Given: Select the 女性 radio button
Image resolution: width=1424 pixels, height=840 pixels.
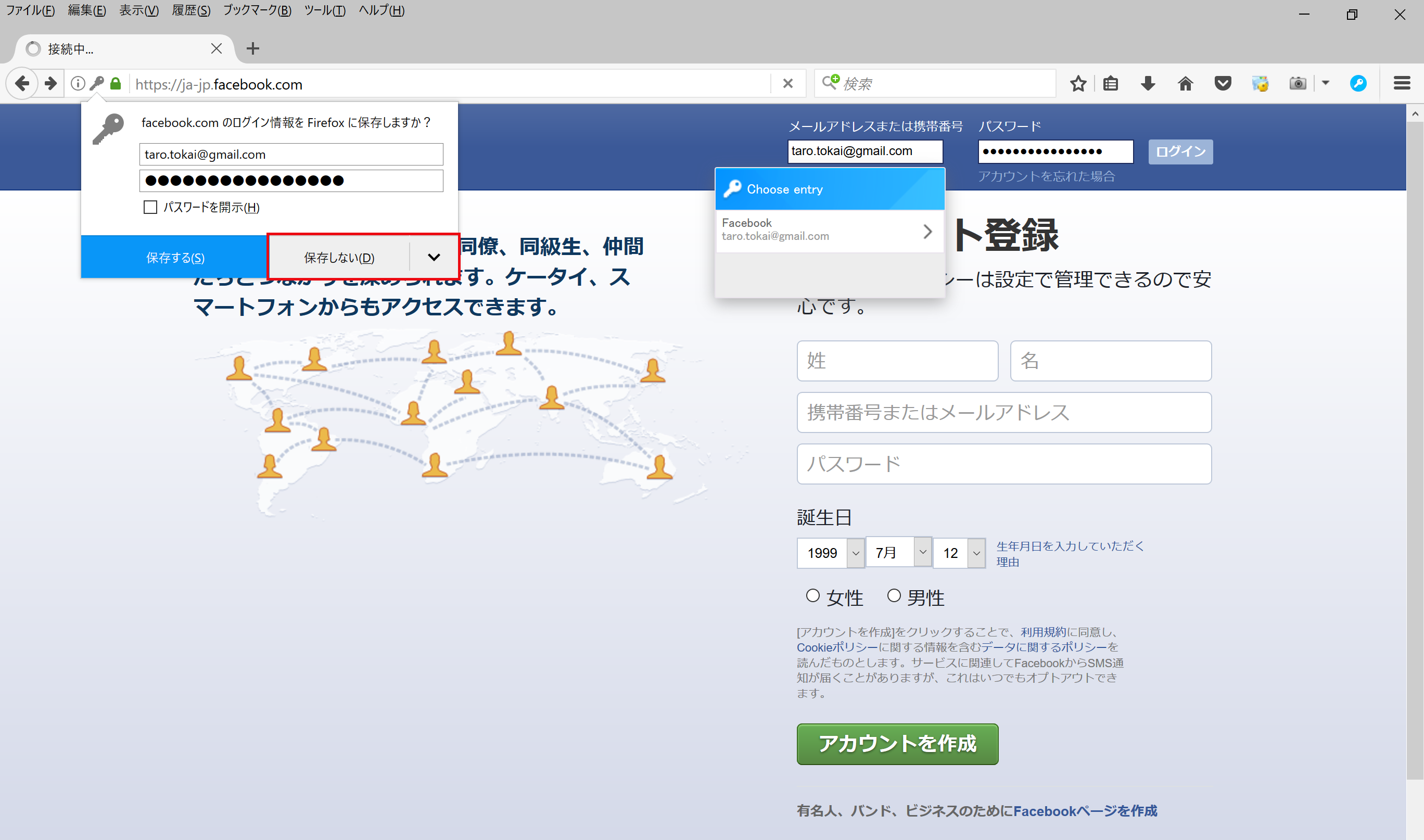Looking at the screenshot, I should pos(813,596).
